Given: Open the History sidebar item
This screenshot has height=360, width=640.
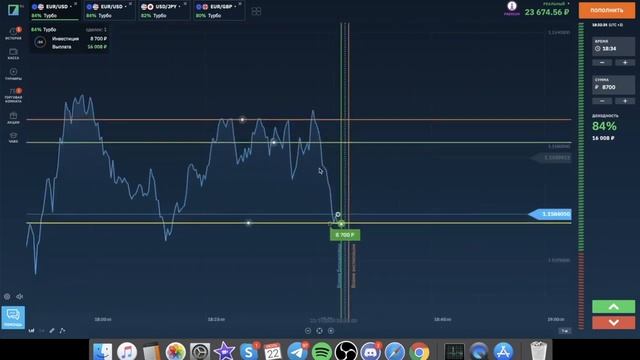Looking at the screenshot, I should pos(13,34).
